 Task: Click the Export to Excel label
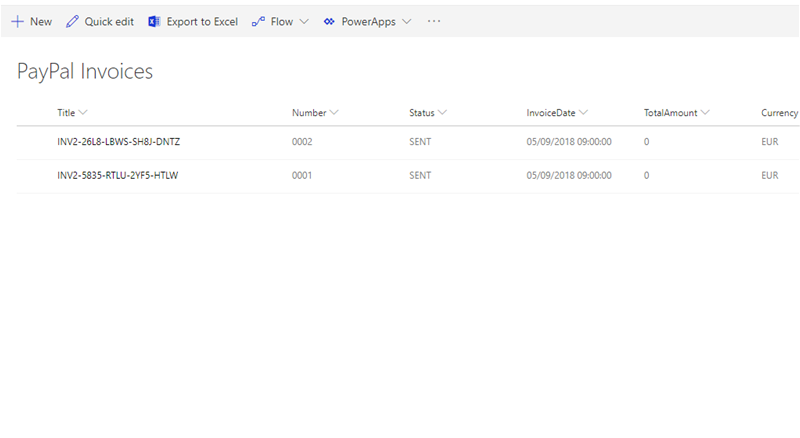pyautogui.click(x=202, y=21)
